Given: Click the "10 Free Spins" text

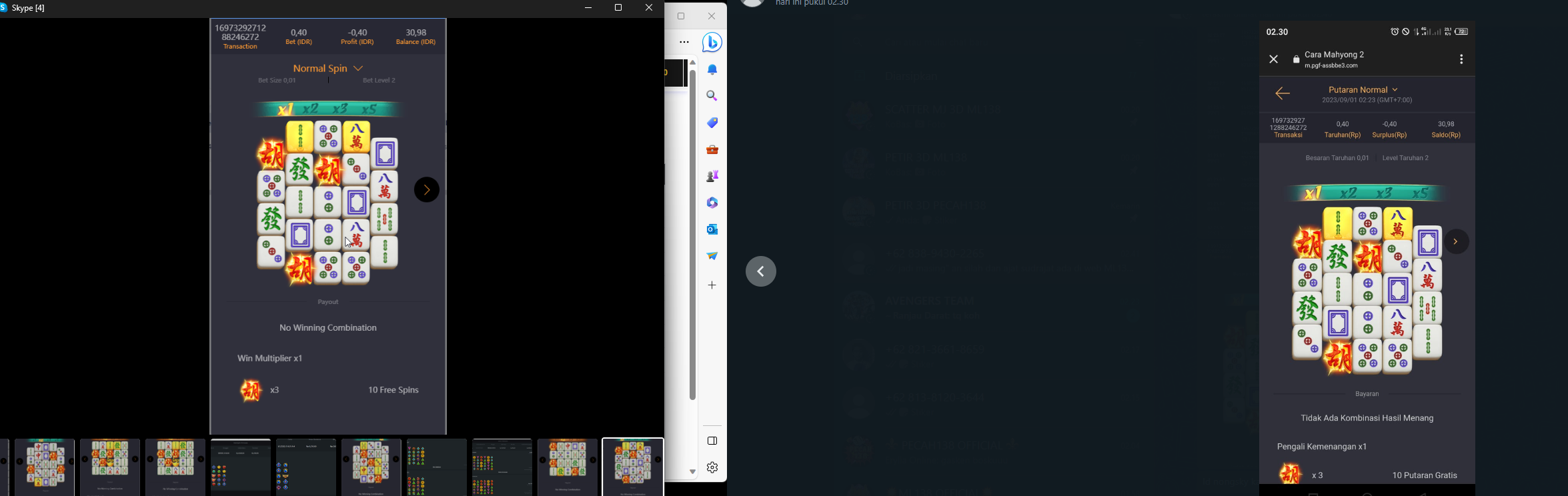Looking at the screenshot, I should (394, 390).
